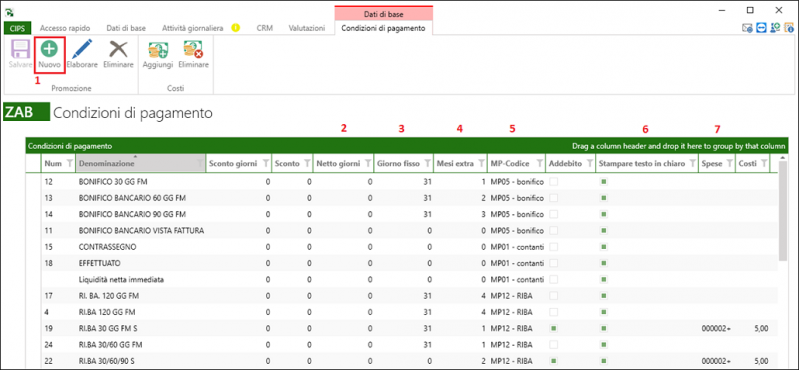Screen dimensions: 799x370
Task: Uncheck Addebito for RI.BA 30 GG FM S
Action: click(553, 328)
